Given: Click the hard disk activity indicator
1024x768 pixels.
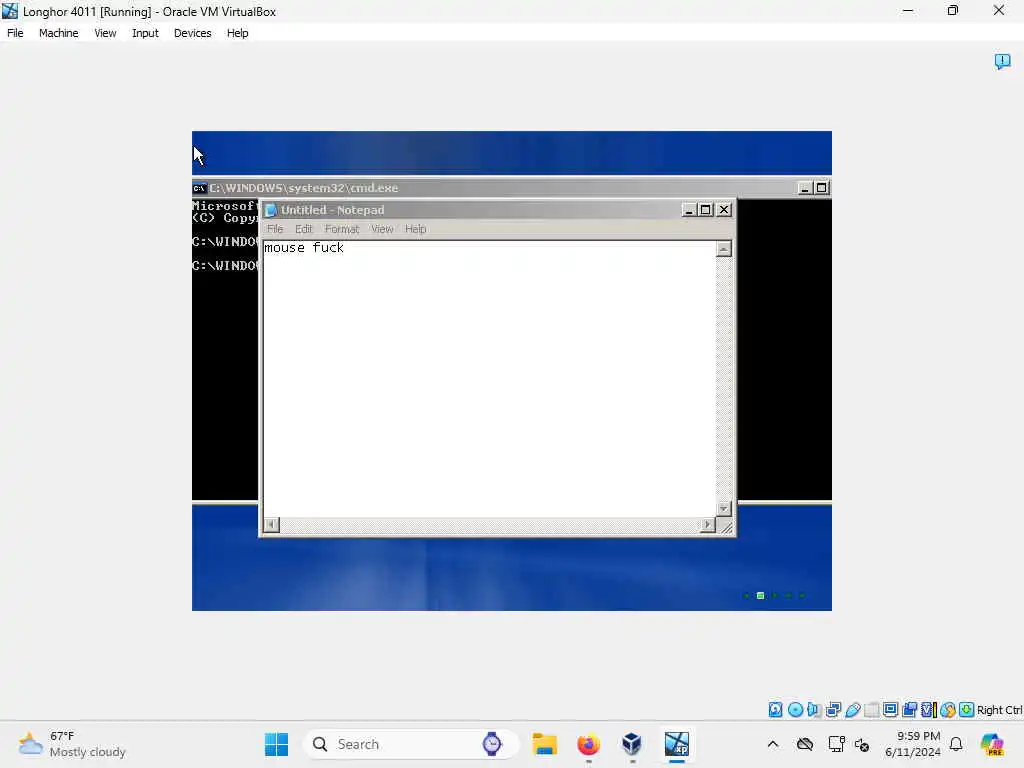Looking at the screenshot, I should pyautogui.click(x=775, y=709).
